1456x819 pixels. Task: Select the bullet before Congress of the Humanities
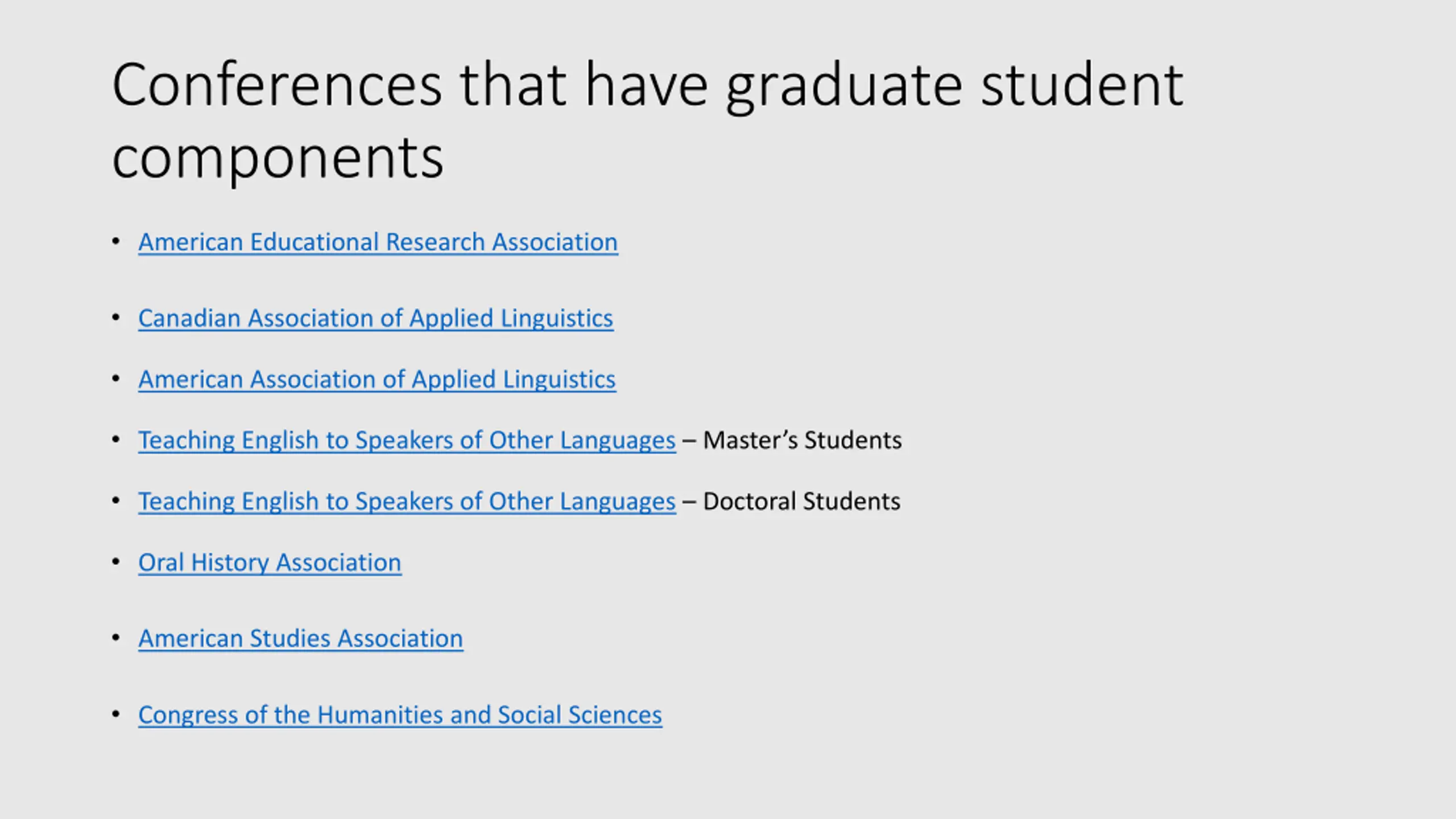(116, 714)
